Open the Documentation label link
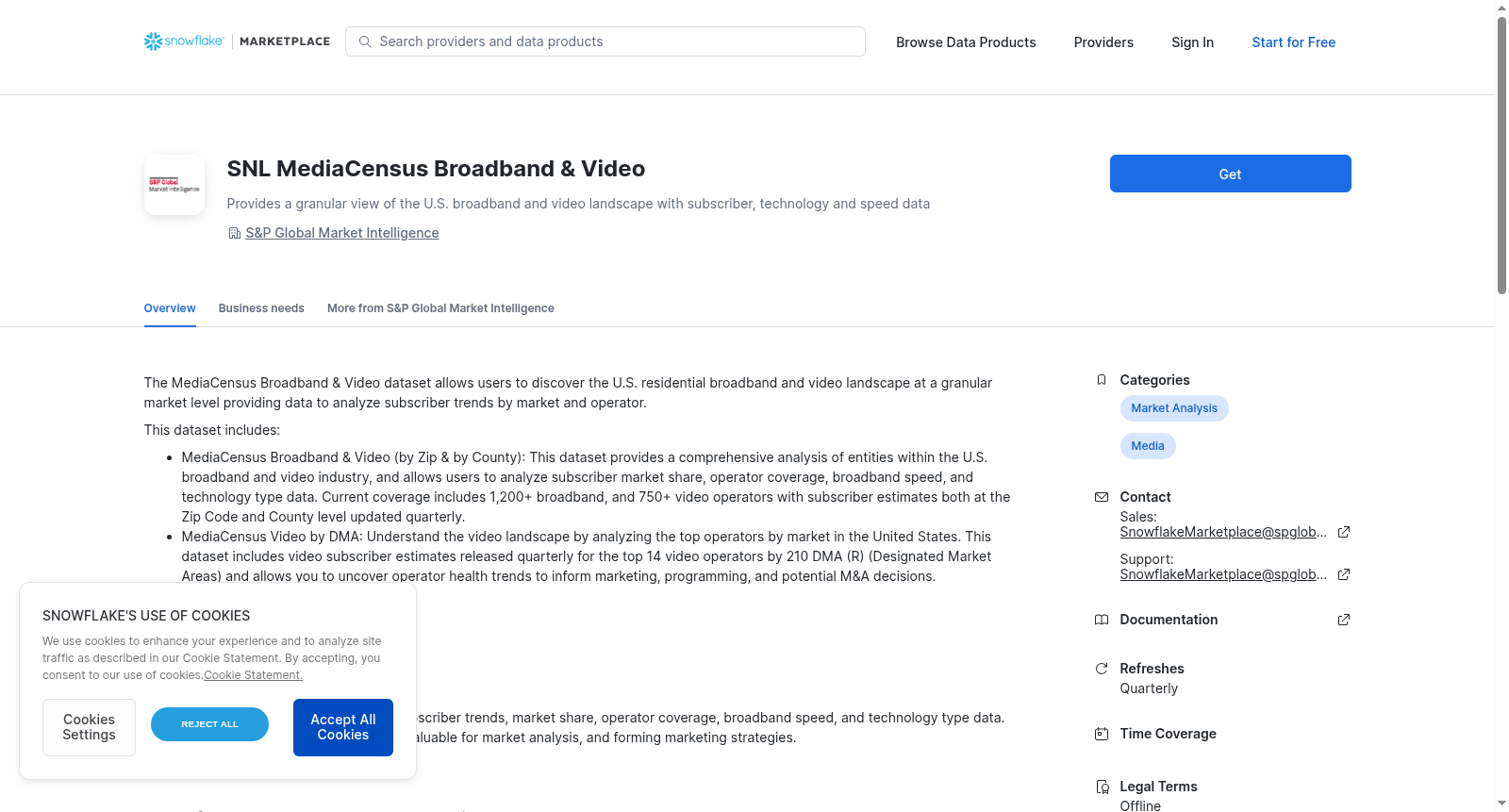This screenshot has width=1509, height=812. pyautogui.click(x=1169, y=620)
